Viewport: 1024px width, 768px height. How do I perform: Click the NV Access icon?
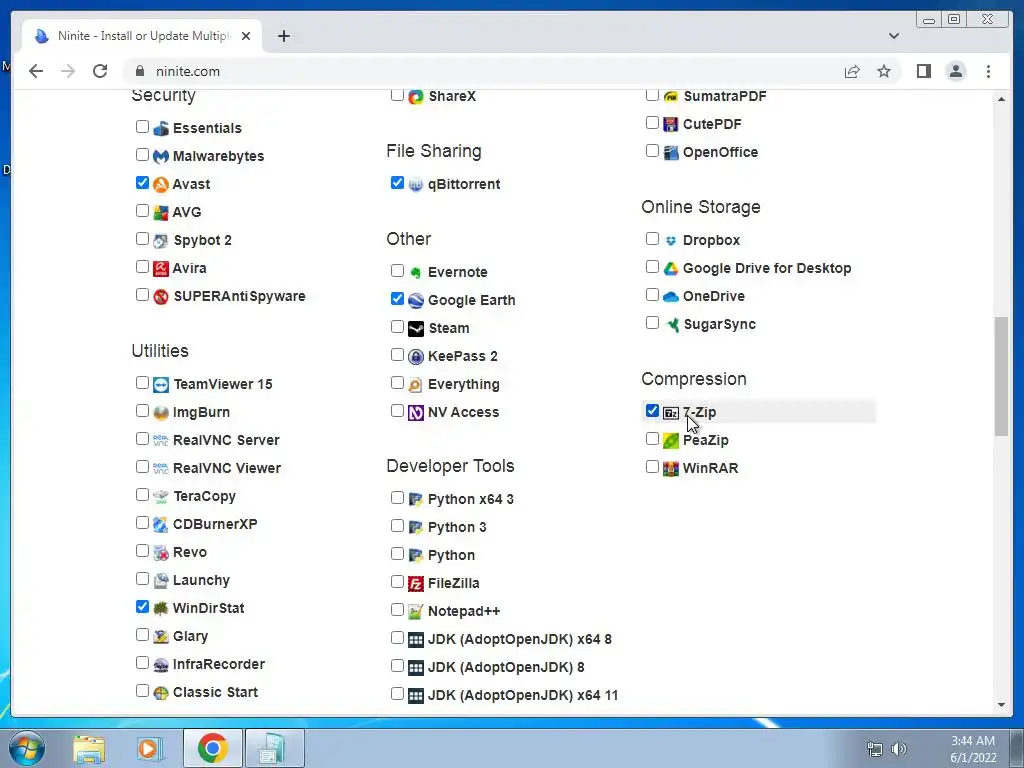coord(416,413)
